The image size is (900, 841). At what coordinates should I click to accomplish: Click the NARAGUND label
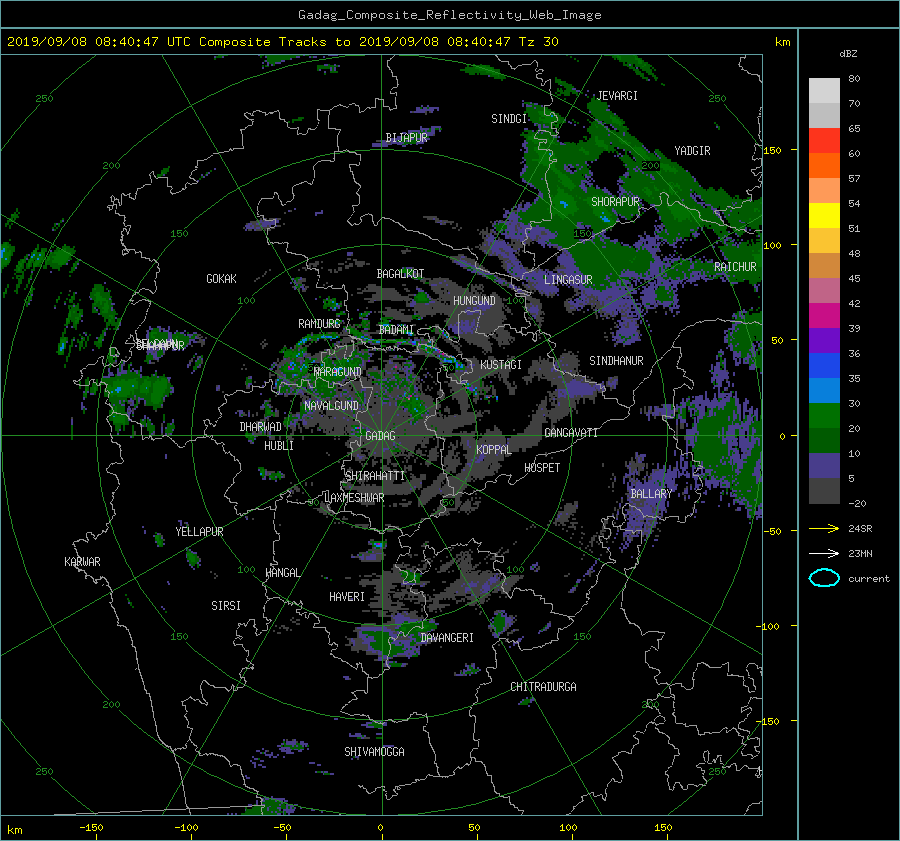(x=338, y=372)
